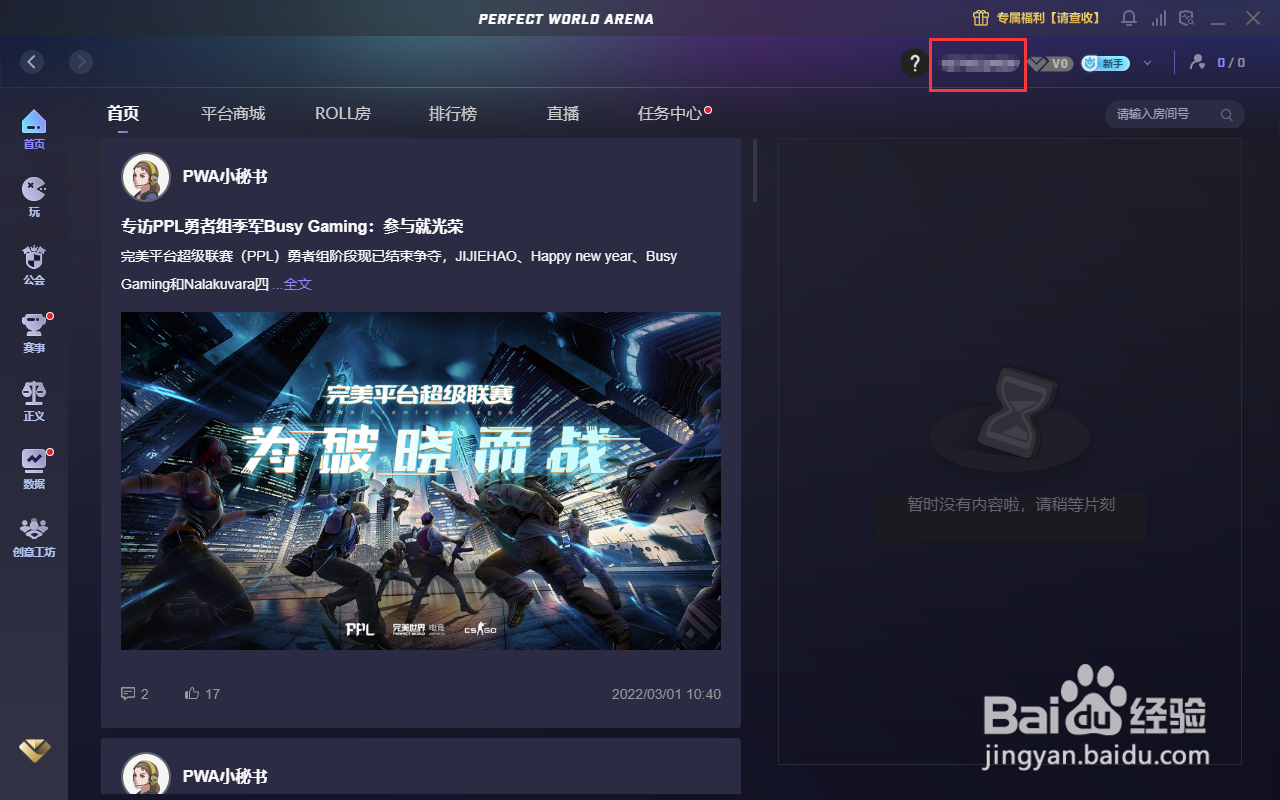Open 赛事 tournaments in the sidebar
Viewport: 1280px width, 800px height.
point(34,334)
